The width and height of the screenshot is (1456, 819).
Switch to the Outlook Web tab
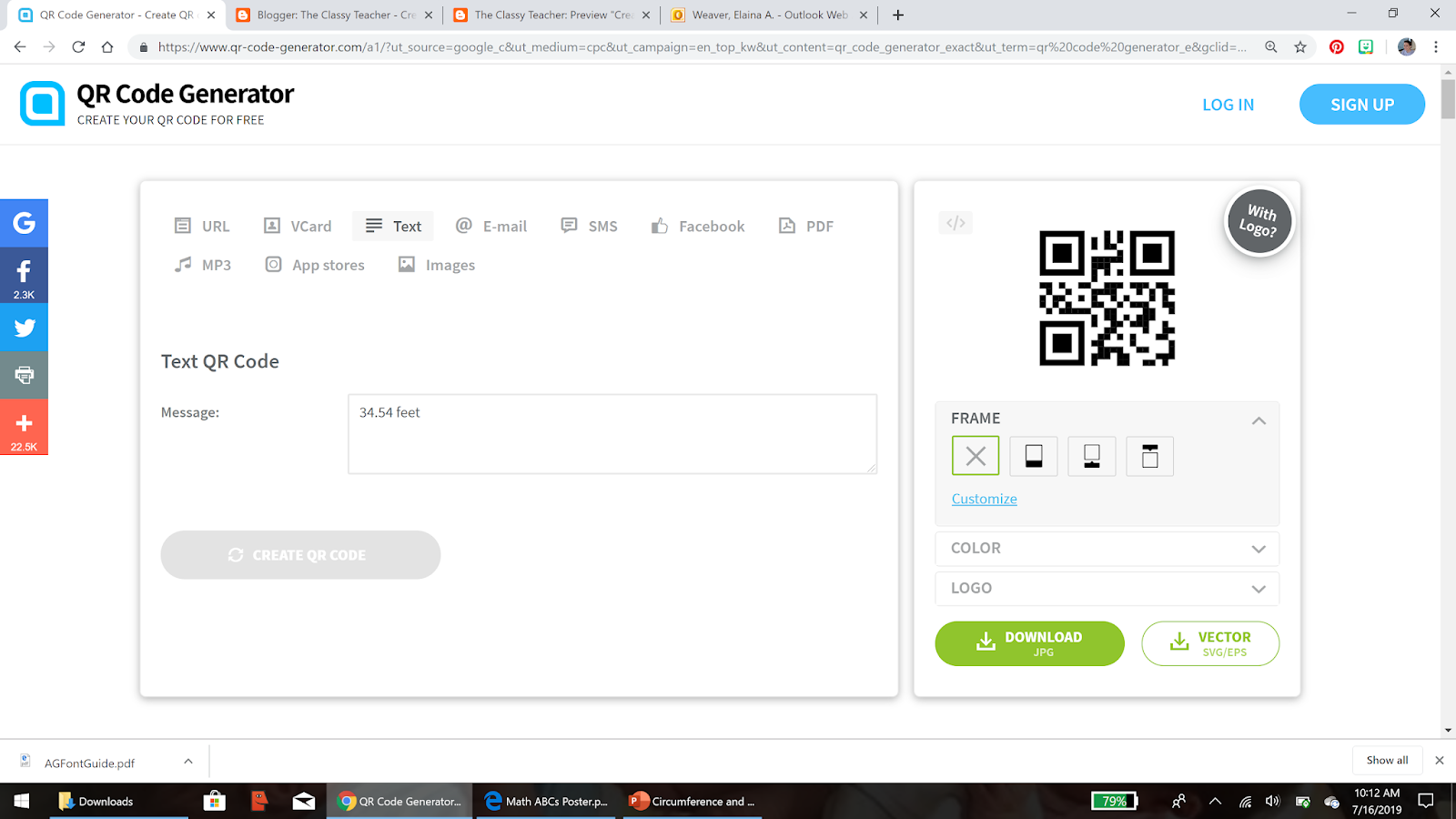pos(769,15)
